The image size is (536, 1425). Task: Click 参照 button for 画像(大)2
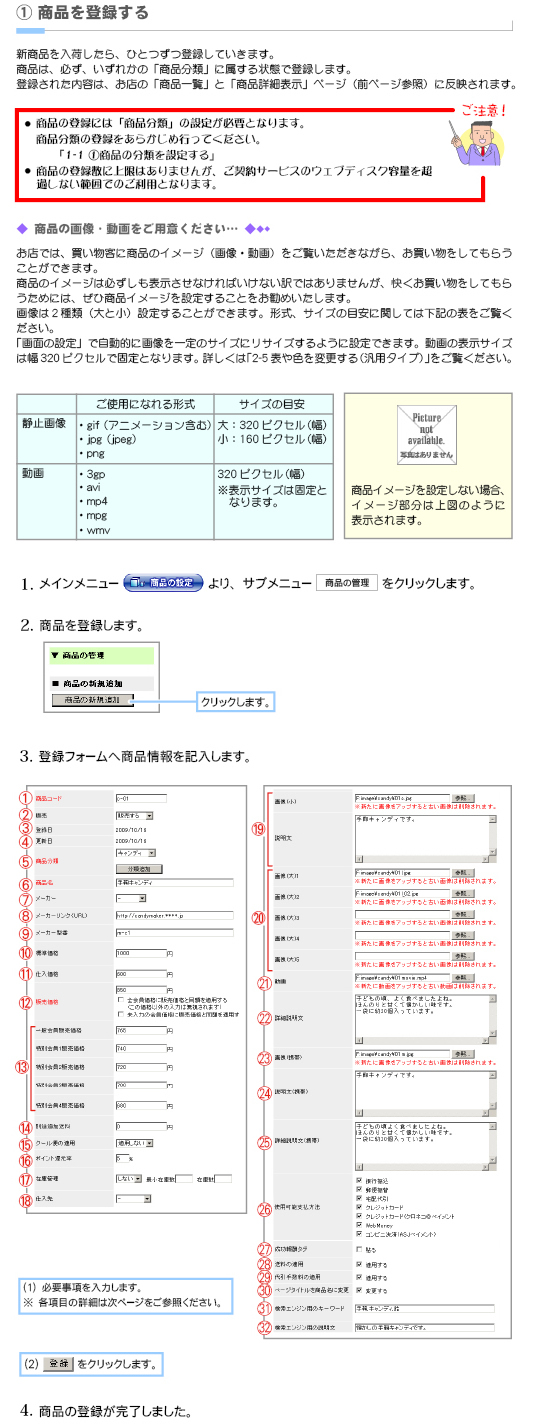[x=463, y=893]
